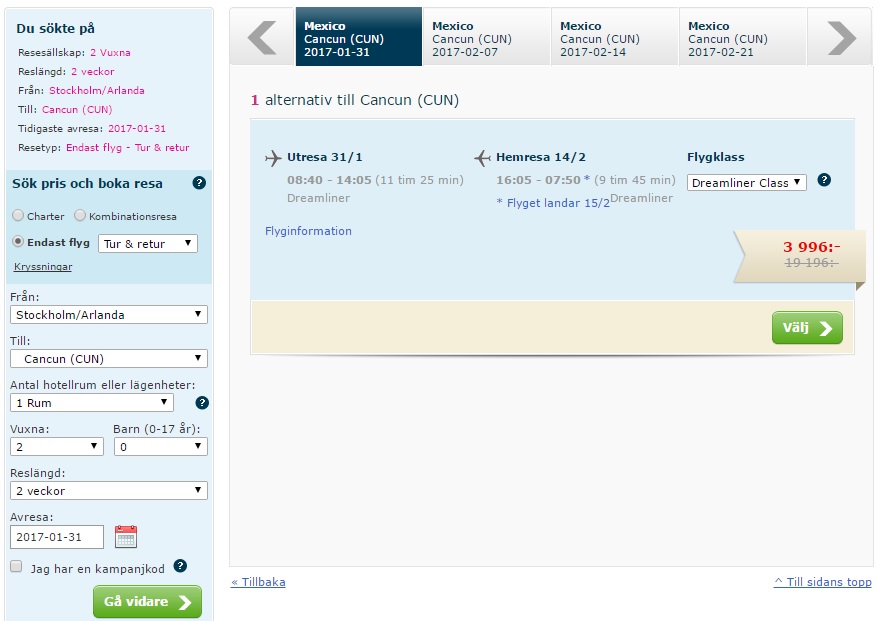Open help icon beside Sök pris och boka resa
The image size is (879, 621).
(199, 183)
